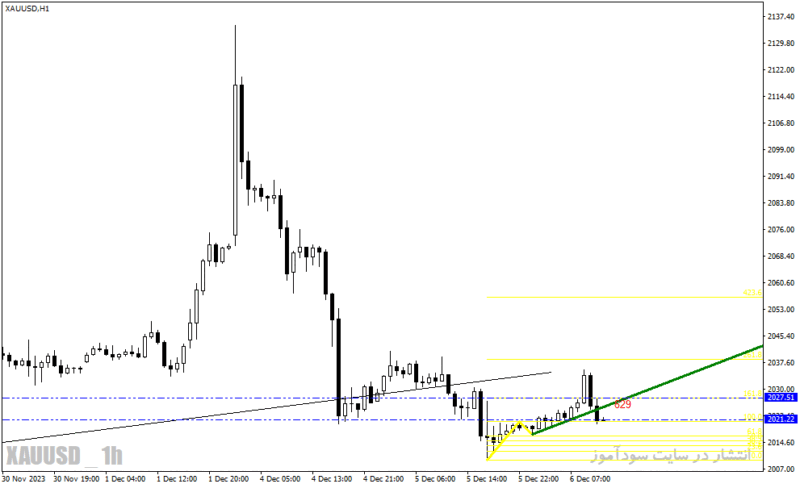Click the 2068.40 price axis label
Image resolution: width=800 pixels, height=488 pixels.
pos(781,256)
